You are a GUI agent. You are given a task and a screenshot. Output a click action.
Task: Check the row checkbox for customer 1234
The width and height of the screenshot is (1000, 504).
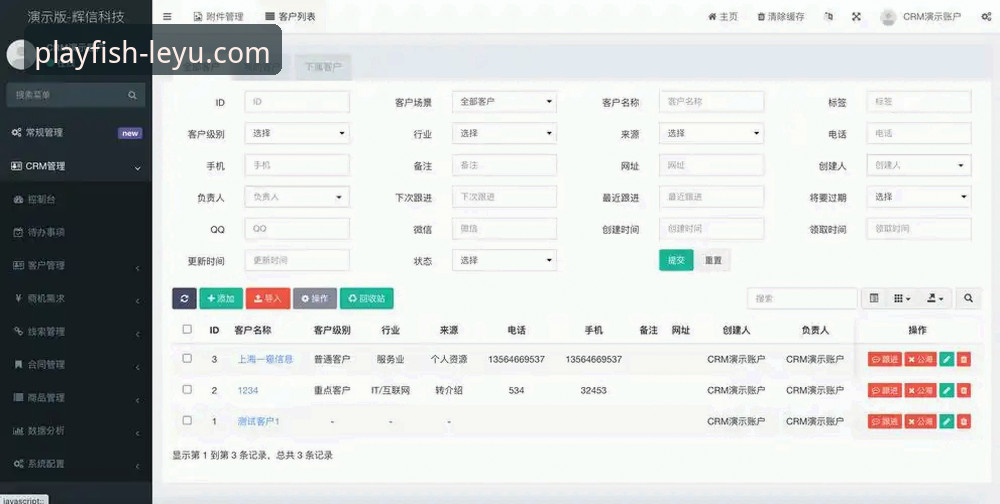click(x=187, y=389)
